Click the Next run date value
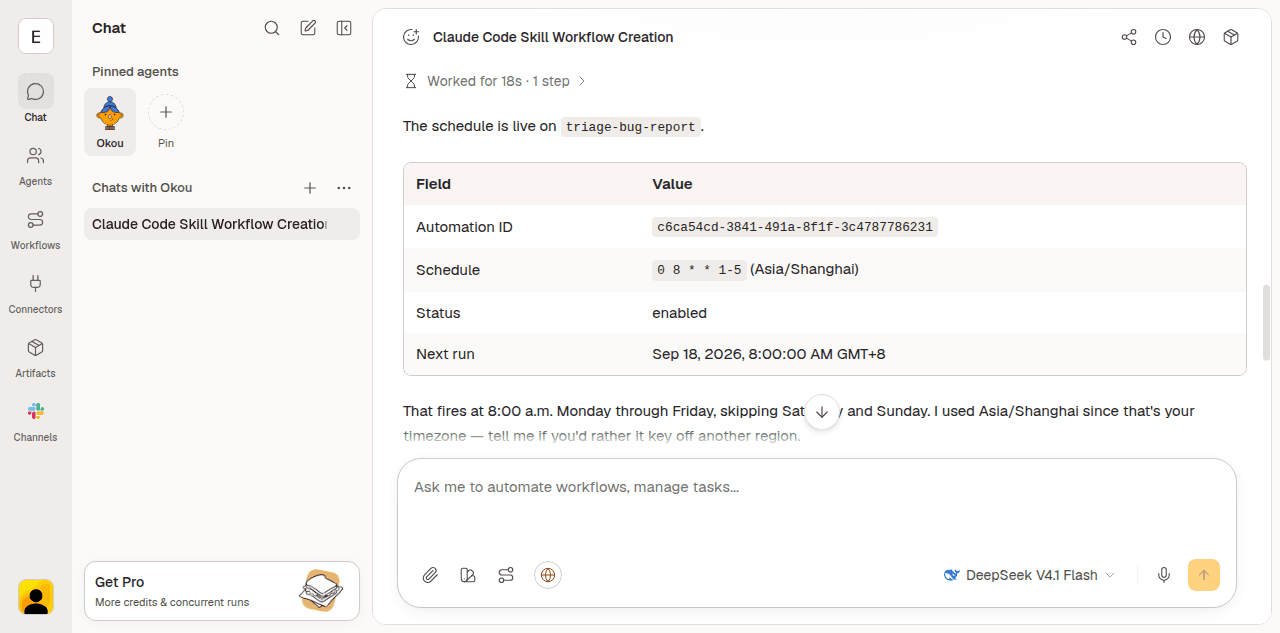Screen dimensions: 1280x633 pos(769,354)
